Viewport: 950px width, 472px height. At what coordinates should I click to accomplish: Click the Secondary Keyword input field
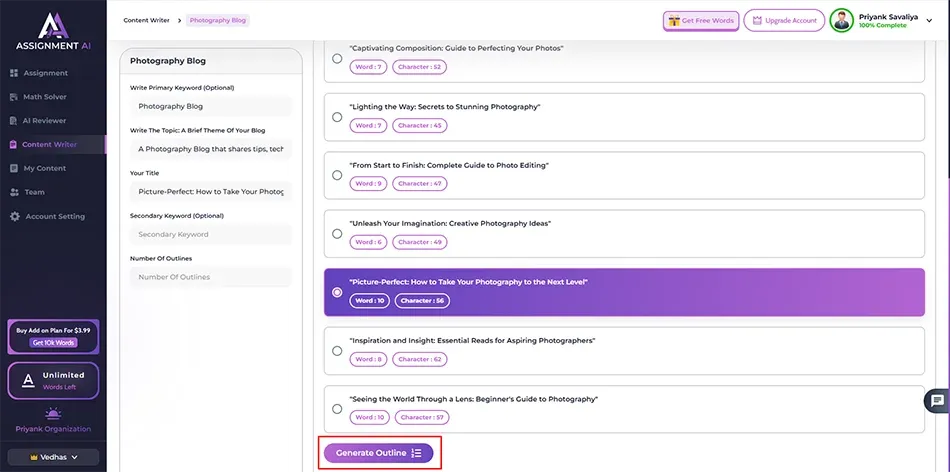click(x=210, y=235)
